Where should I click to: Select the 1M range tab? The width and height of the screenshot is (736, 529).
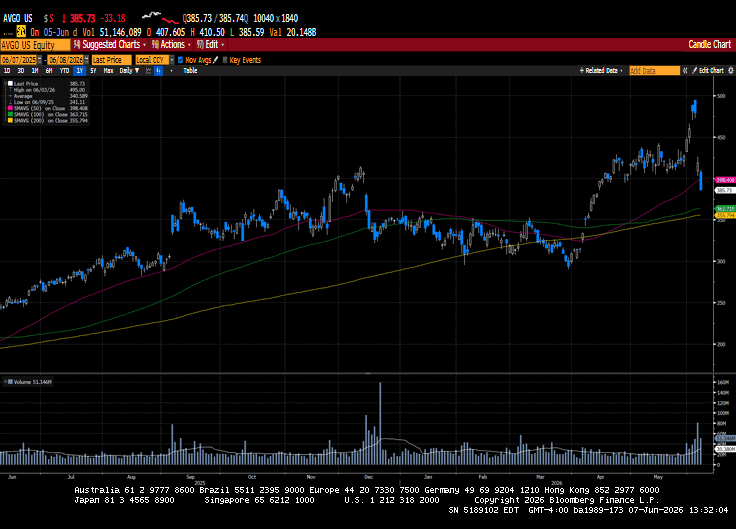tap(35, 70)
